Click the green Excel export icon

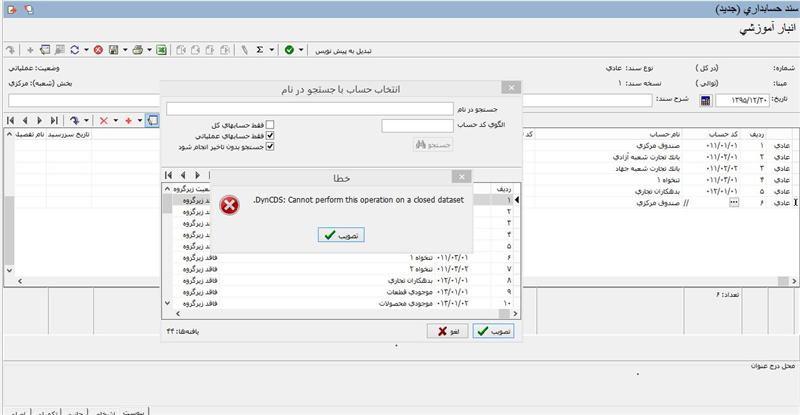tap(160, 49)
